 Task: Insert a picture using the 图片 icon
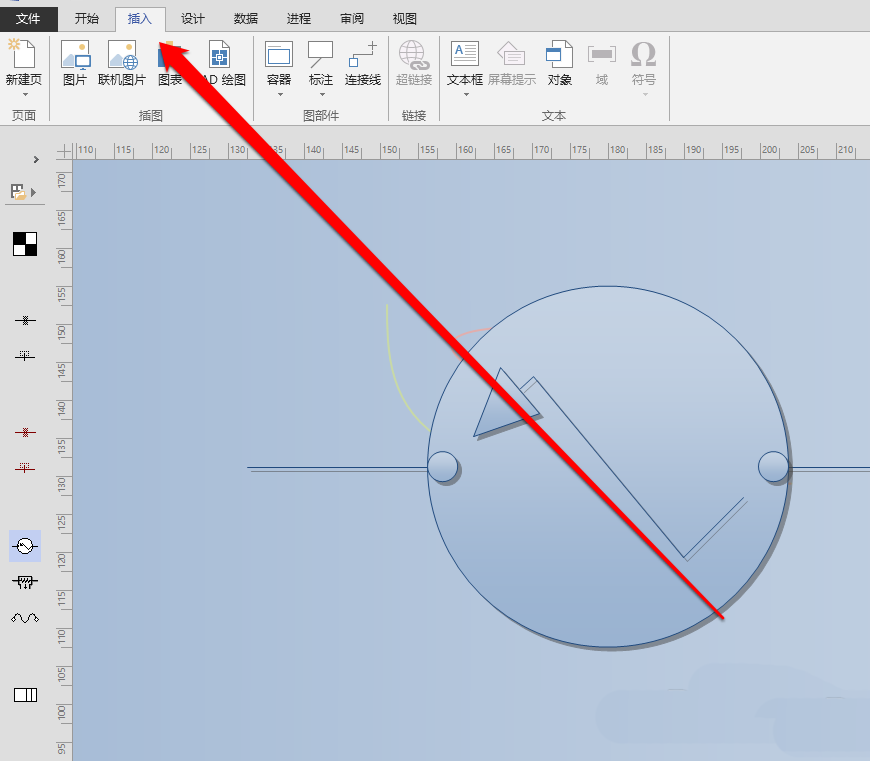[x=76, y=62]
